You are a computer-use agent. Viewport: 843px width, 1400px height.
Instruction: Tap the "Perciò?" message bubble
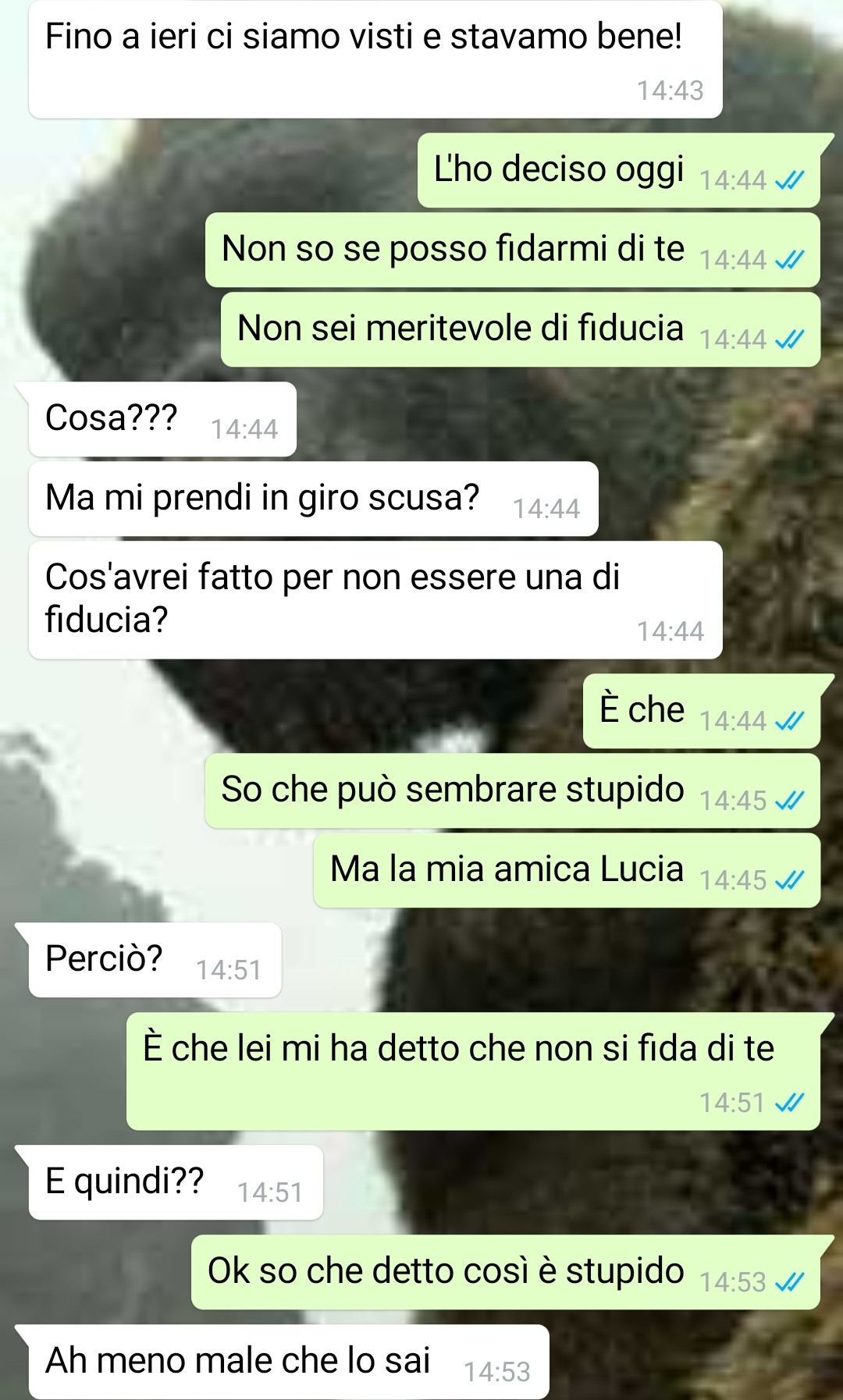(155, 960)
